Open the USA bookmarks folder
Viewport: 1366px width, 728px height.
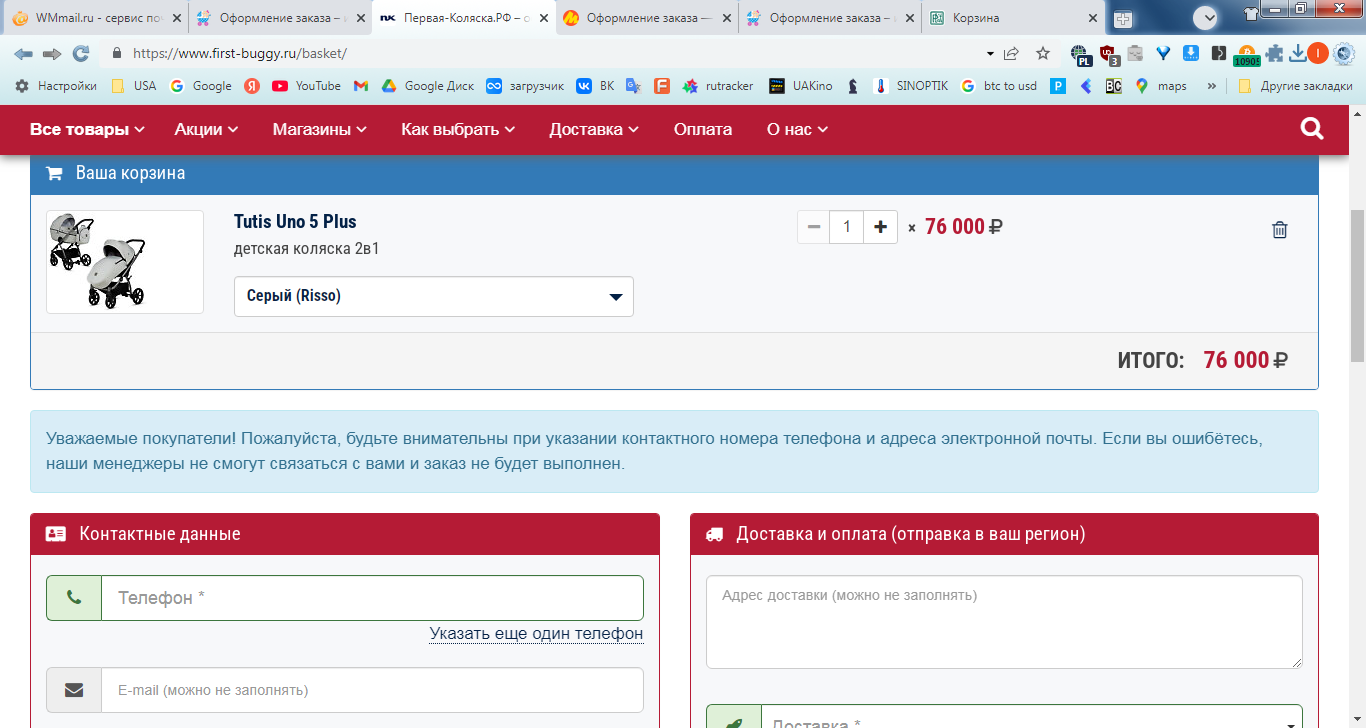[134, 86]
